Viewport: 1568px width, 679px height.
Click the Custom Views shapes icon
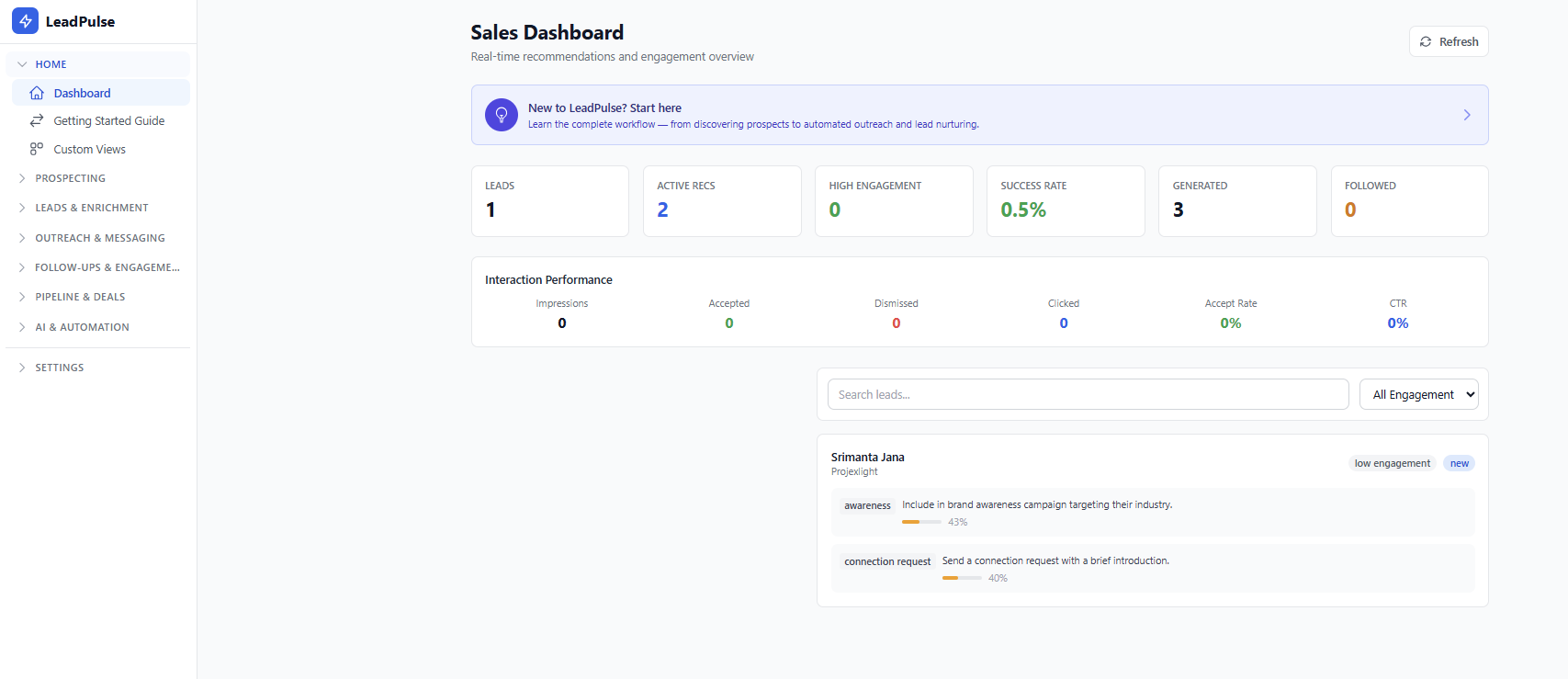pyautogui.click(x=37, y=149)
